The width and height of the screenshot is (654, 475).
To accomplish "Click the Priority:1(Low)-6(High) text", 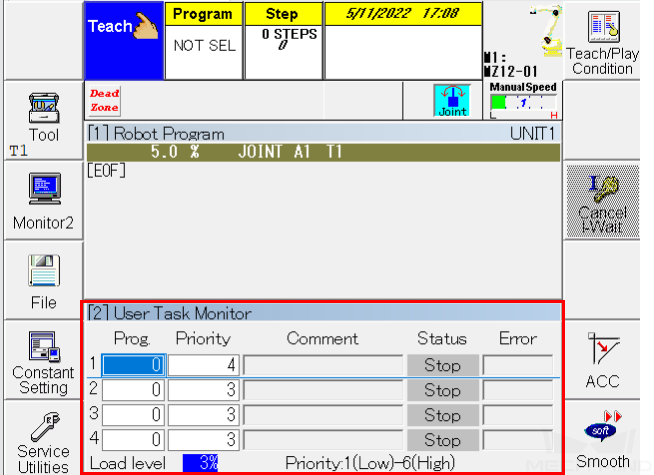I will [x=370, y=463].
